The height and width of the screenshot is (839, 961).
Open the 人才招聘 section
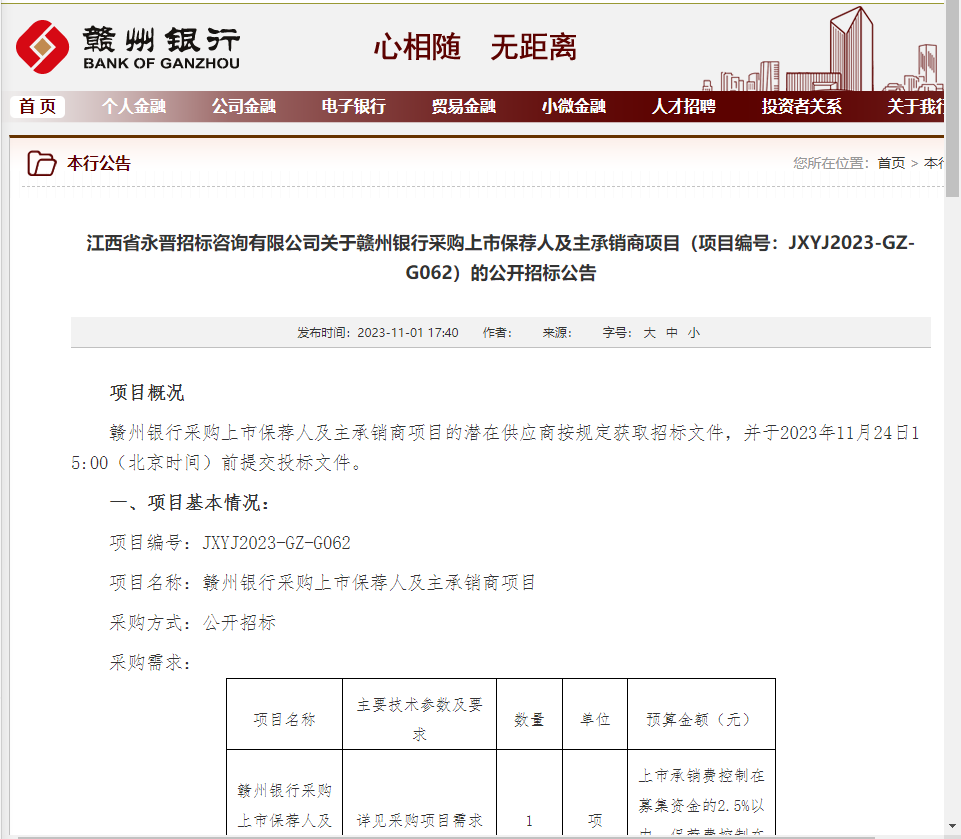[x=684, y=108]
